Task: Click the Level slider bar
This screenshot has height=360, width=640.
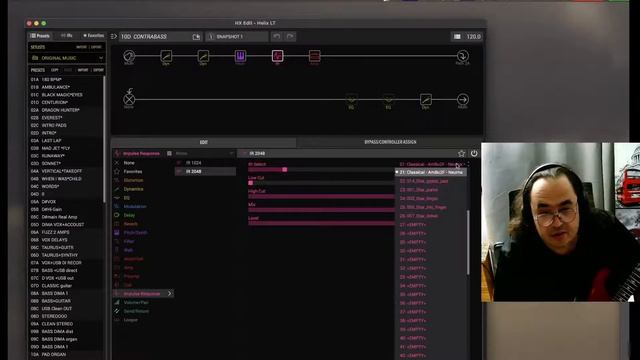Action: pyautogui.click(x=321, y=223)
